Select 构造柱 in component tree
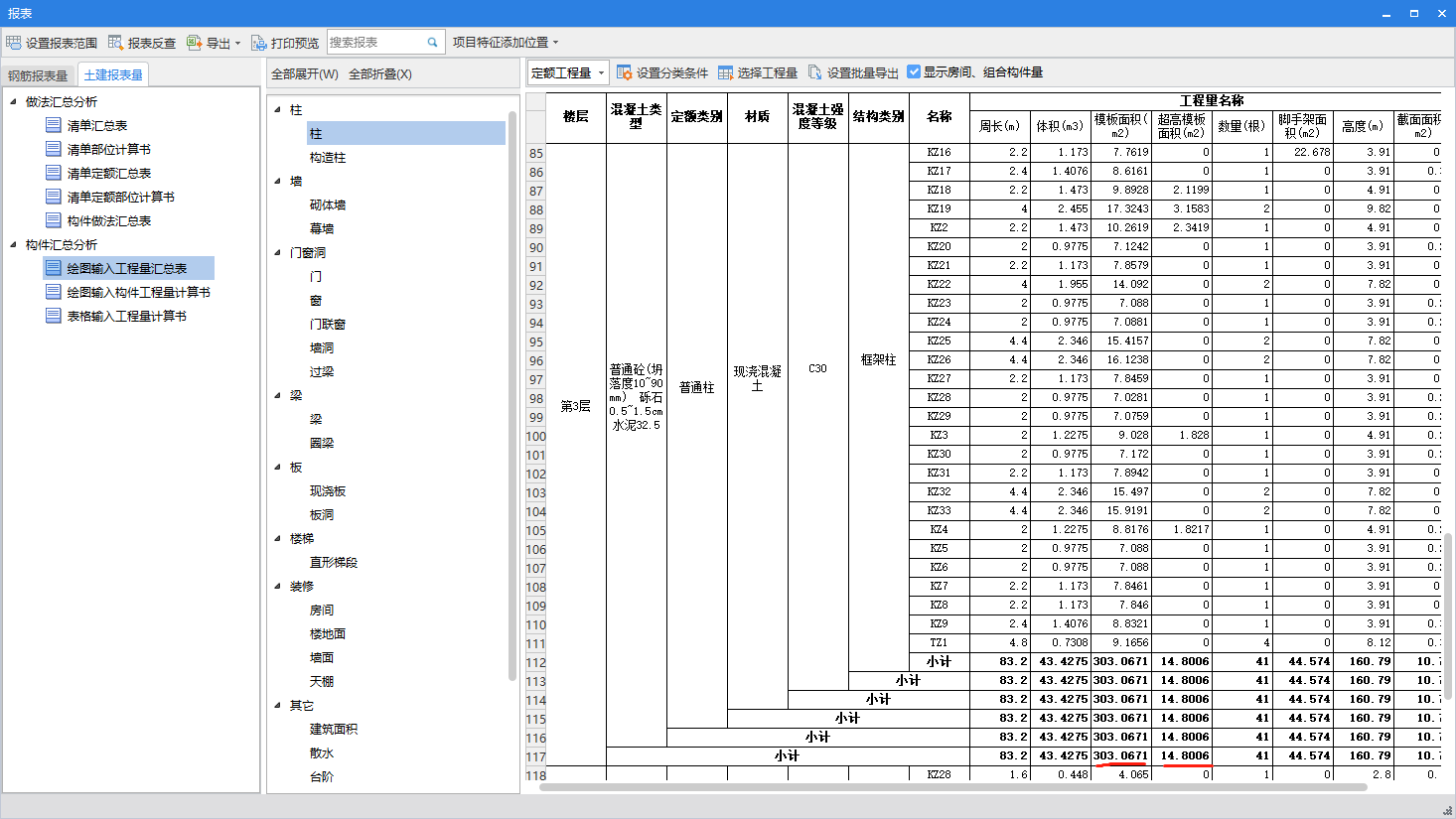Image resolution: width=1456 pixels, height=819 pixels. point(328,157)
